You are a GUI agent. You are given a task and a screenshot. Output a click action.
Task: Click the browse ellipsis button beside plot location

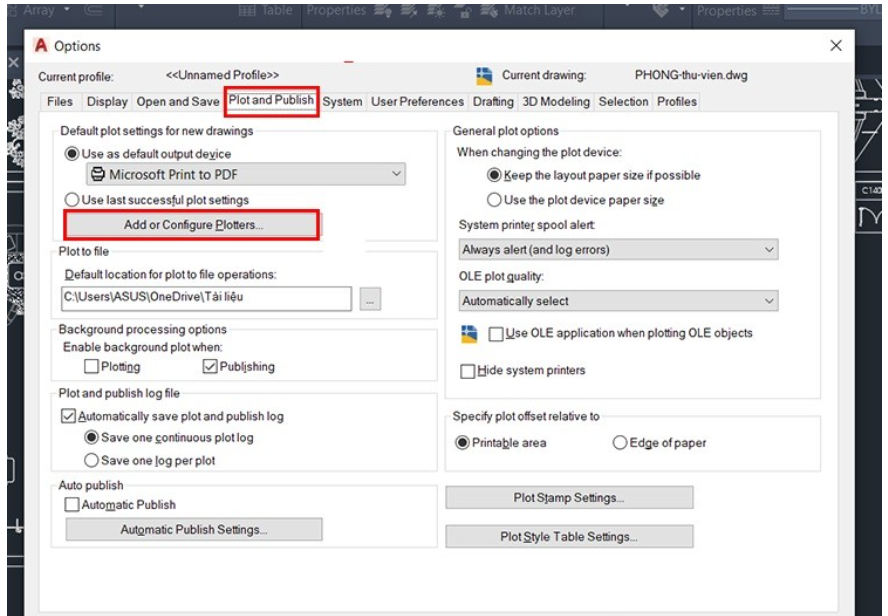(x=371, y=299)
